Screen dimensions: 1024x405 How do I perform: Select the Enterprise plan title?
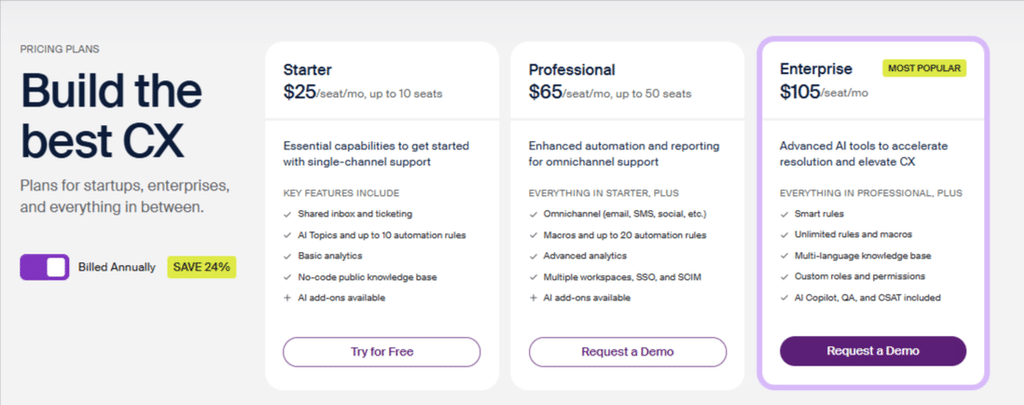816,69
